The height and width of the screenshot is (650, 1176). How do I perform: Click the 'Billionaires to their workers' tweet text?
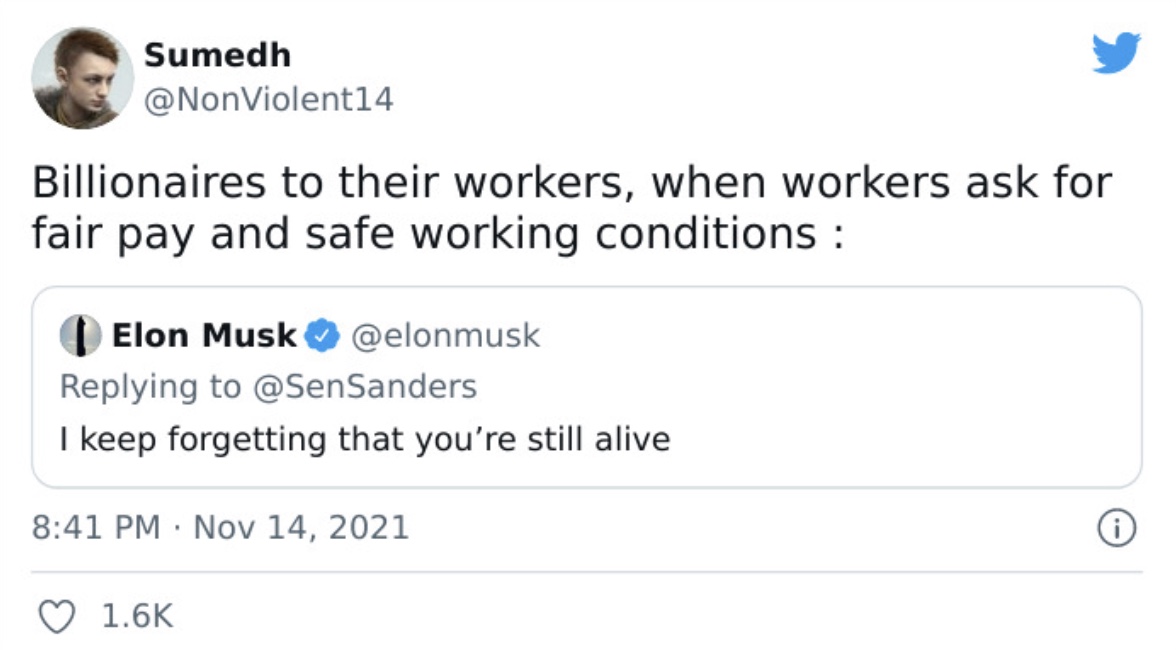[x=572, y=208]
